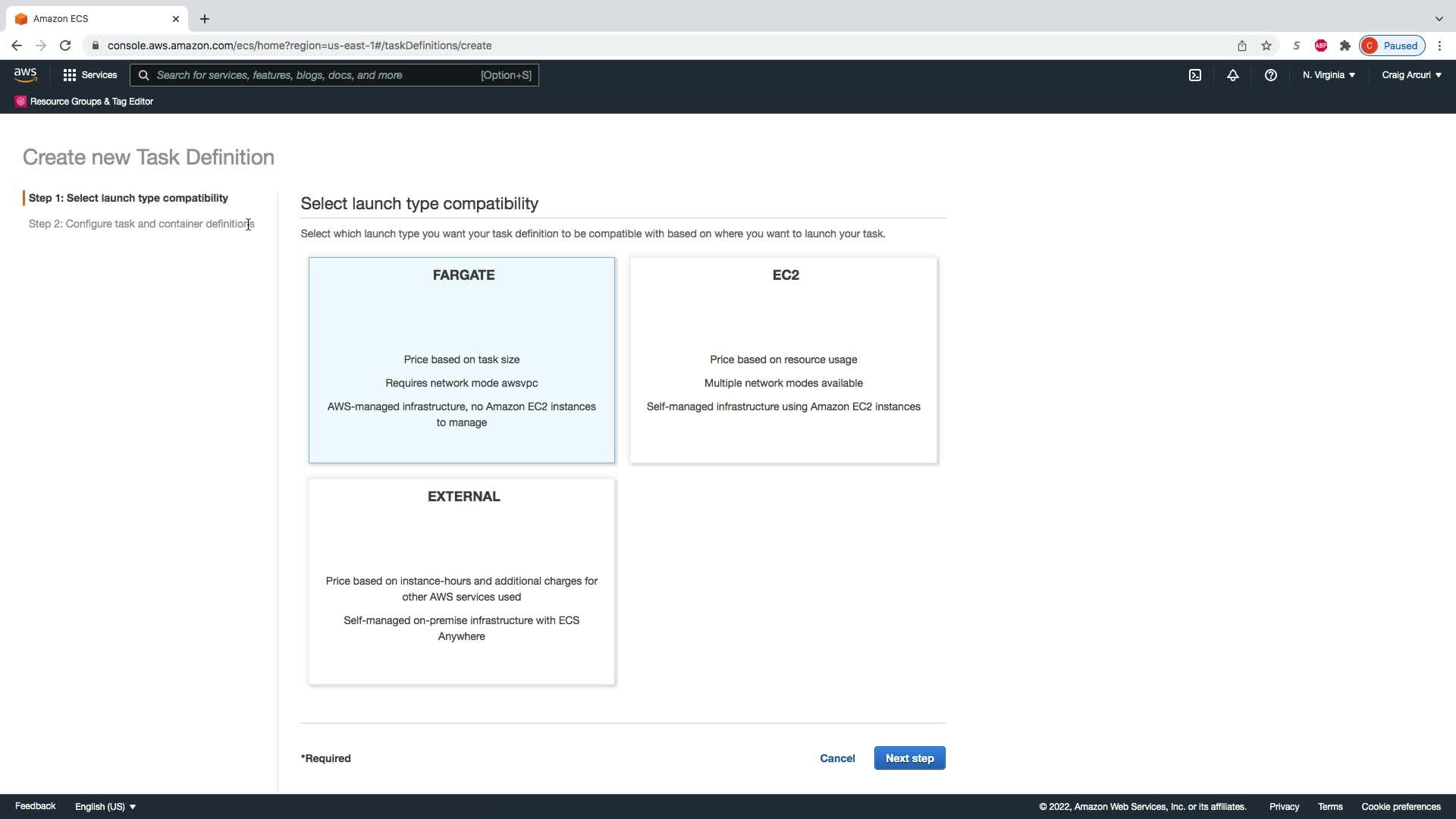This screenshot has height=819, width=1456.
Task: Open browser extensions puzzle icon
Action: [x=1345, y=45]
